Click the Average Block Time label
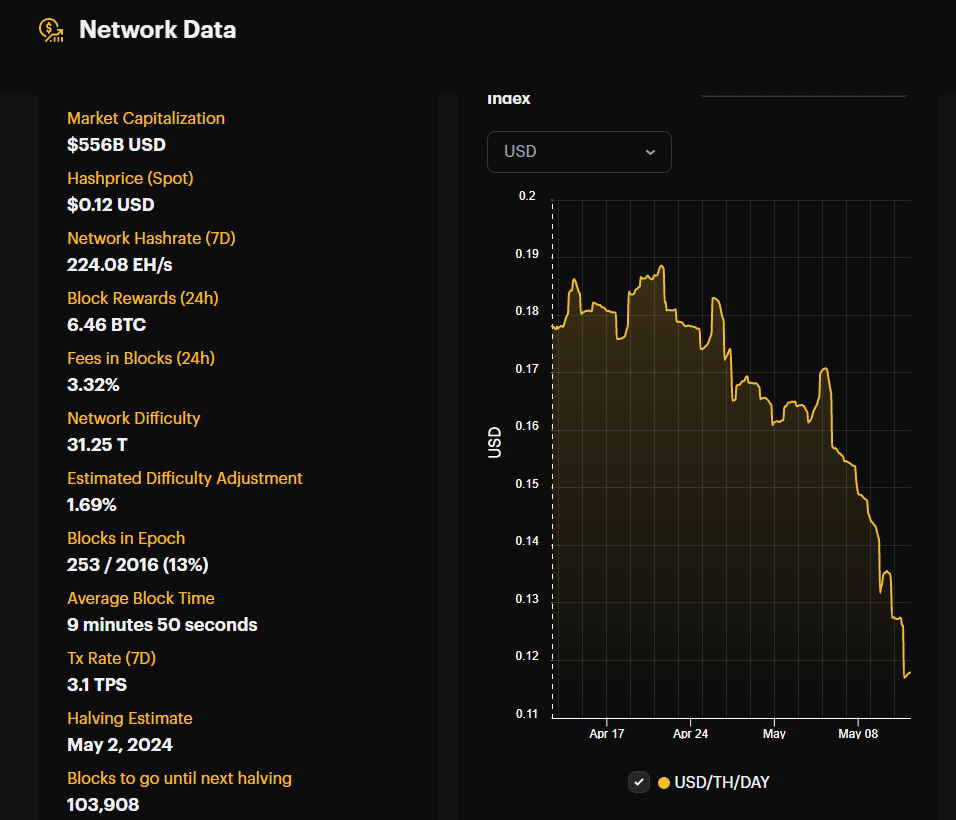The width and height of the screenshot is (956, 820). pyautogui.click(x=141, y=598)
